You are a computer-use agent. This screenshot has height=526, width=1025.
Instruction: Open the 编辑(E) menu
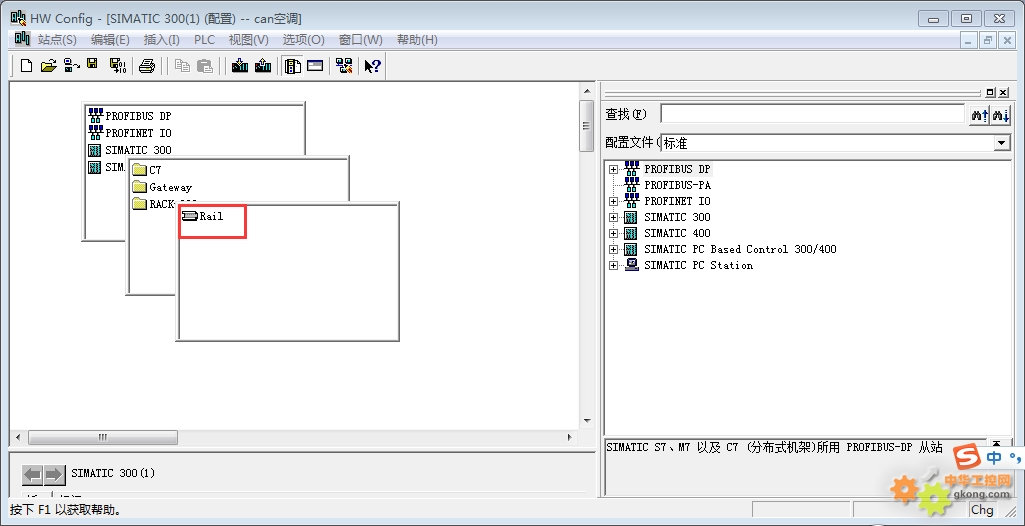click(x=110, y=40)
